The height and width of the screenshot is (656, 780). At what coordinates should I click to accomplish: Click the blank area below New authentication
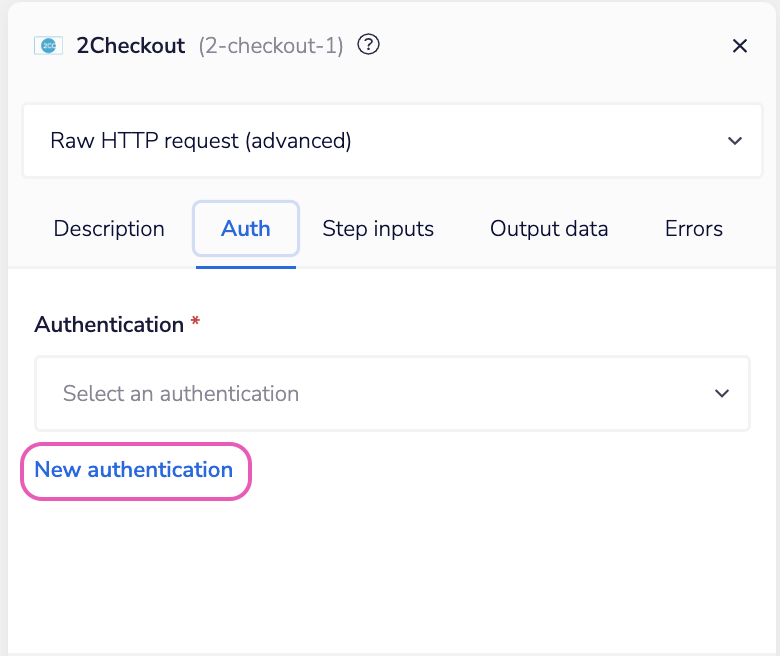coord(392,570)
